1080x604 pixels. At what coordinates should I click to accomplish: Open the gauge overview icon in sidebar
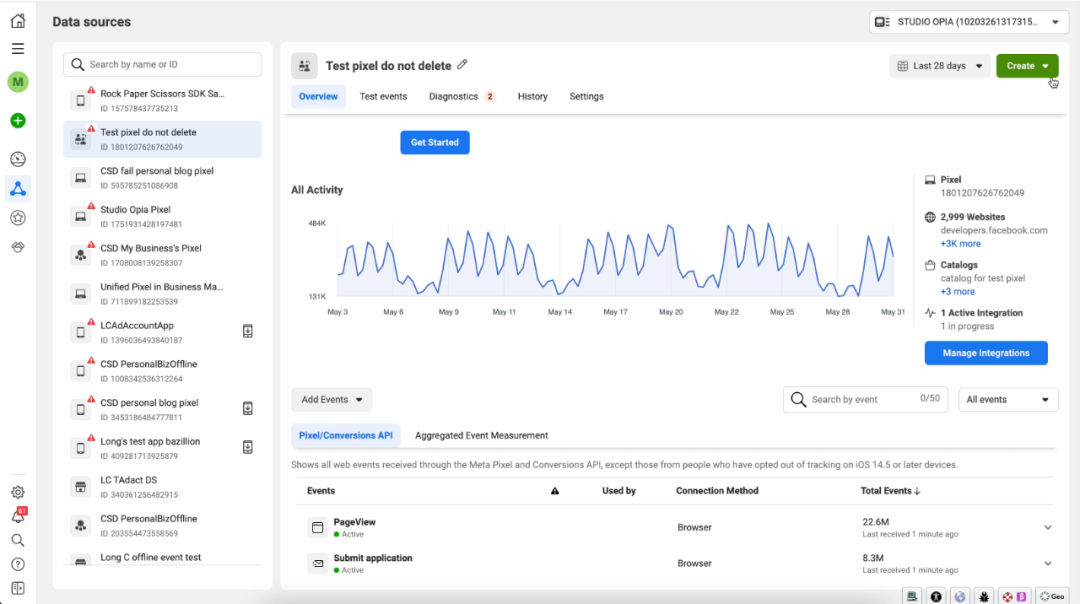18,159
